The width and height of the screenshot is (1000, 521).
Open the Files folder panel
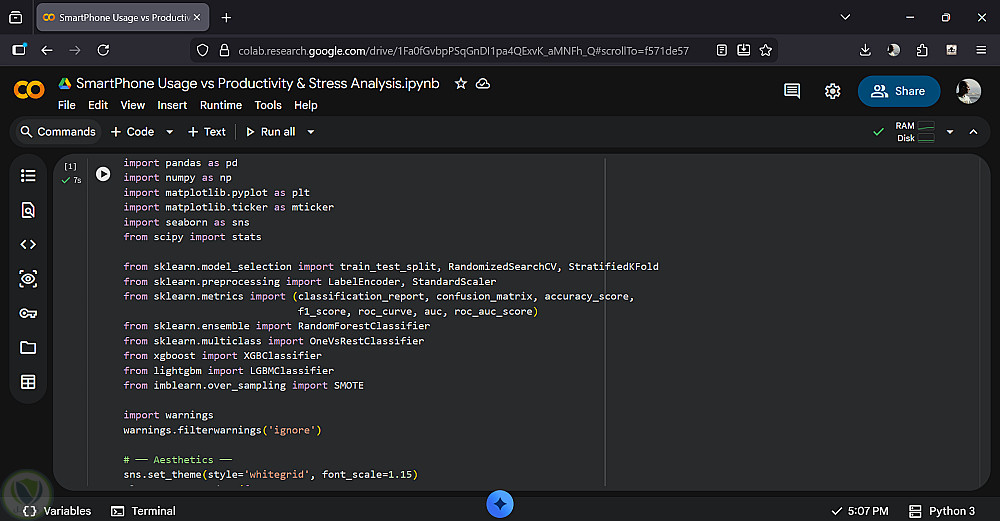(x=28, y=347)
